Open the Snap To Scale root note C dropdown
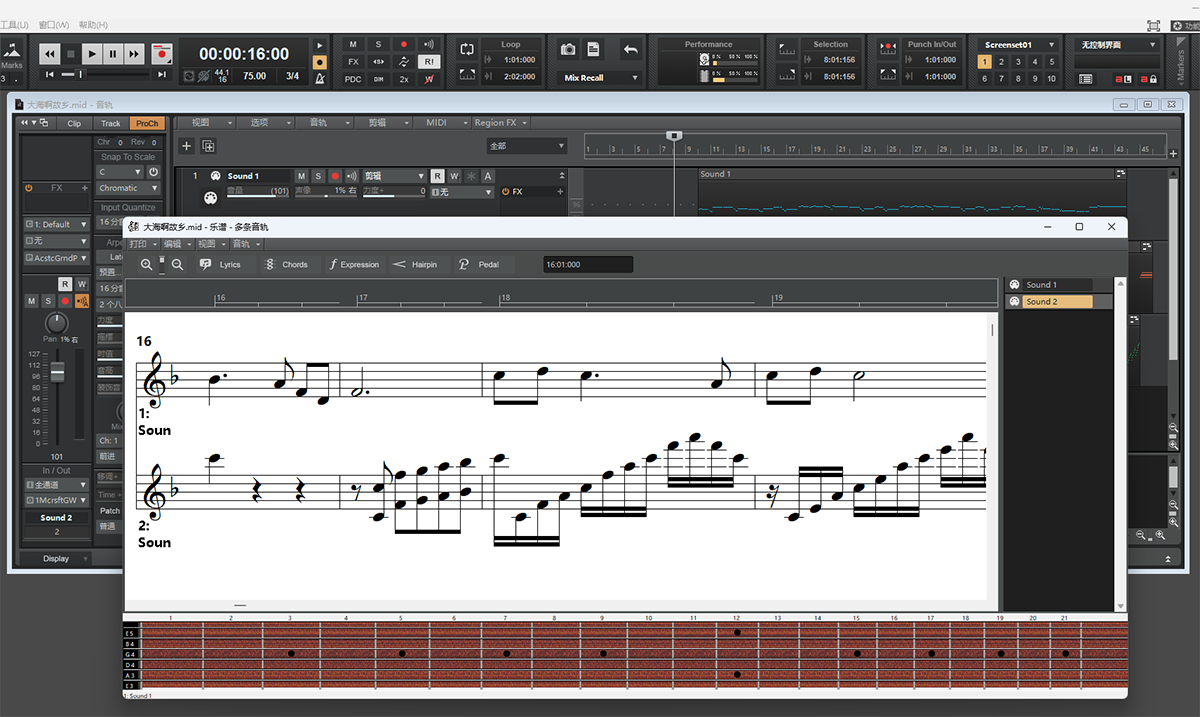 pos(121,172)
